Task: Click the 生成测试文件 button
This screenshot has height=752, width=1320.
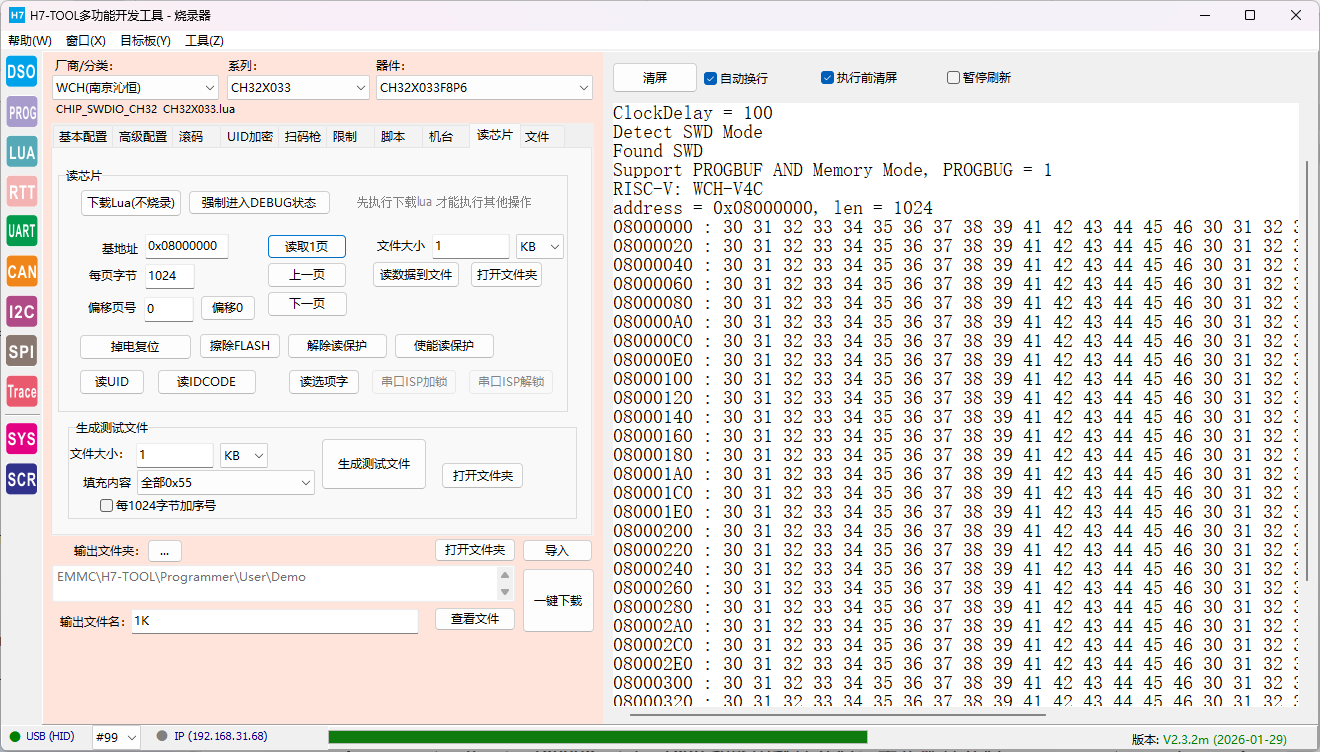Action: point(374,464)
